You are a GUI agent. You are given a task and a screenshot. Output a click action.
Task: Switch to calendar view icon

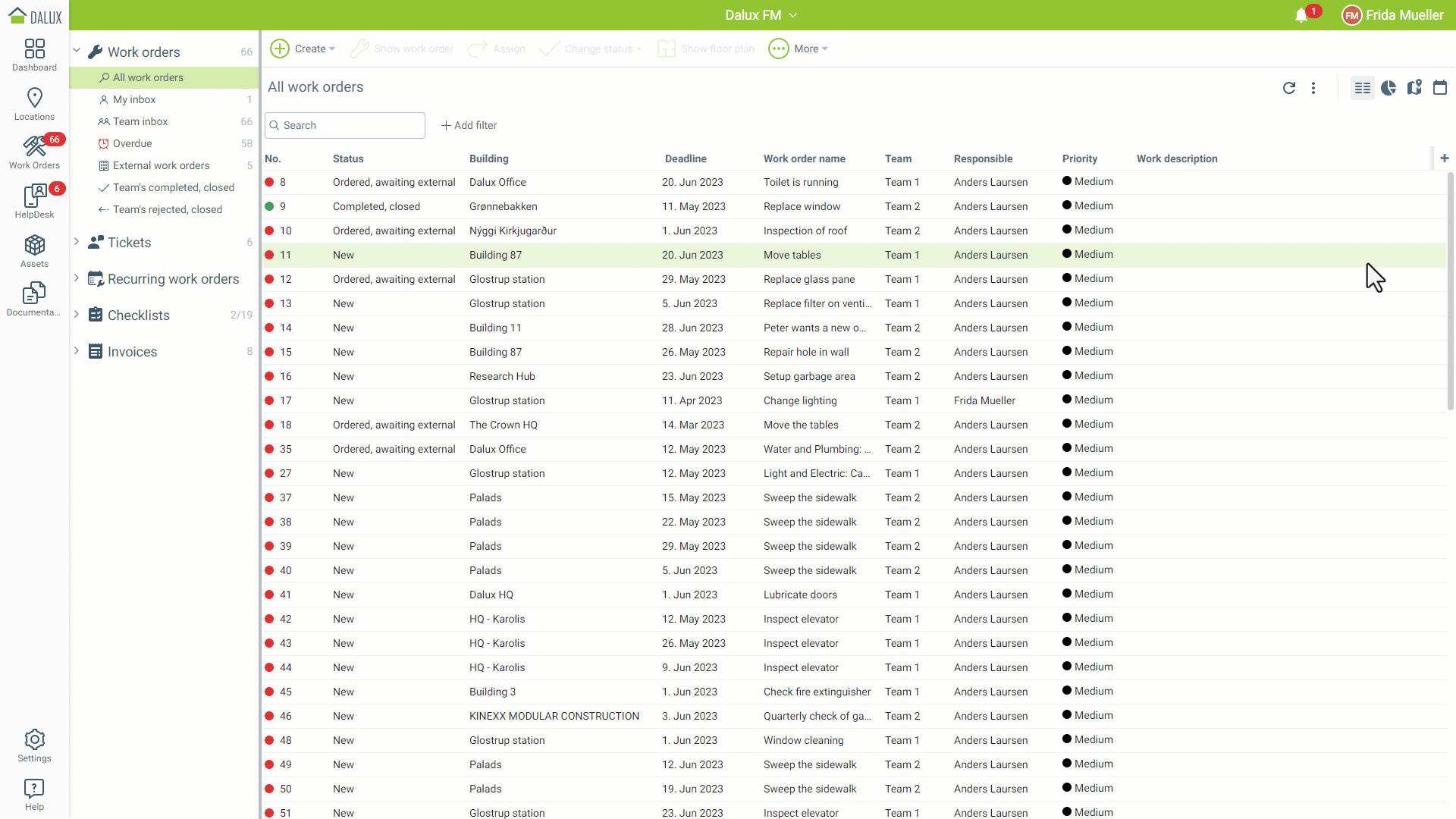1439,88
